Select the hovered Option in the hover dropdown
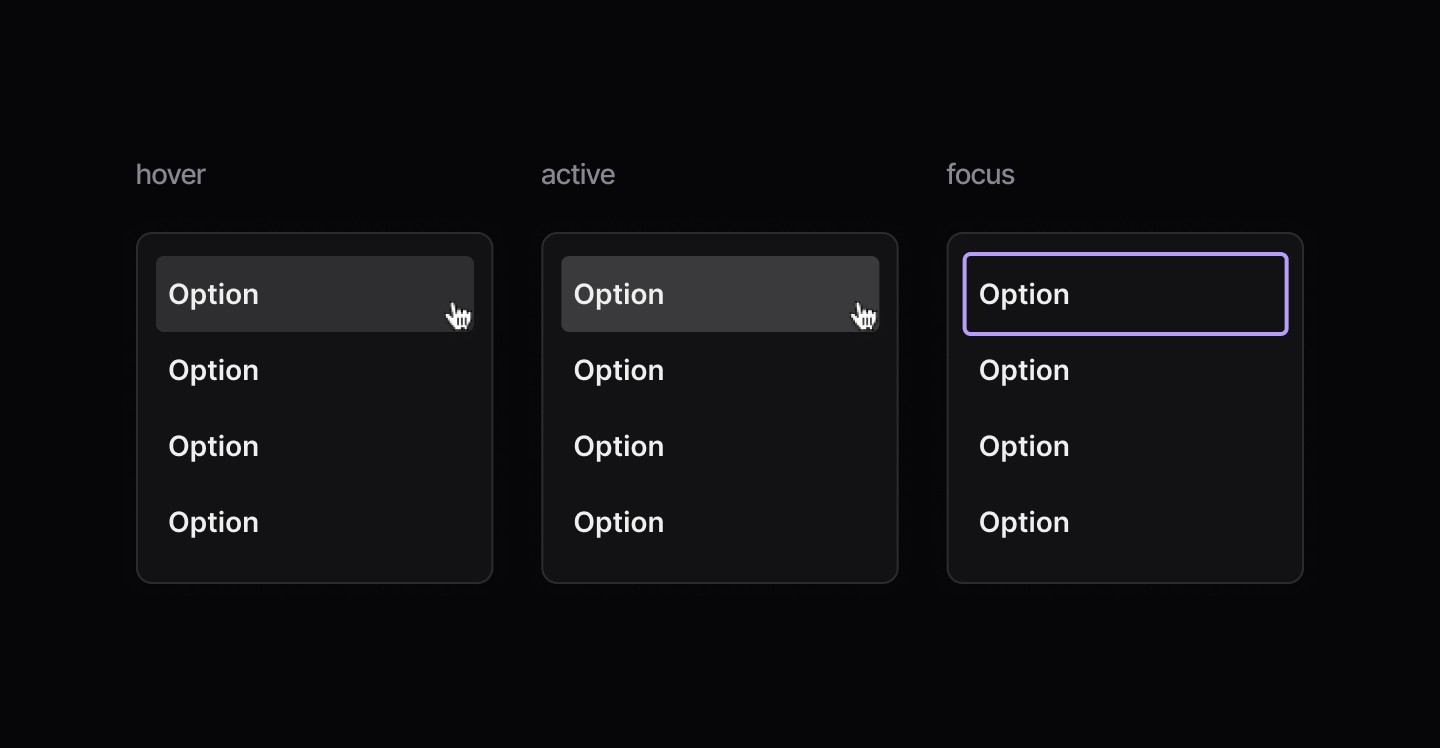The height and width of the screenshot is (748, 1440). click(x=314, y=294)
